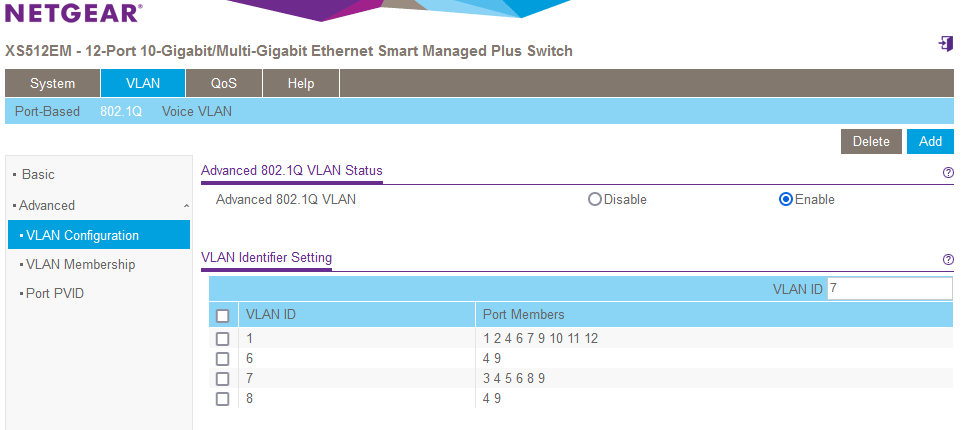The image size is (965, 430).
Task: Click port members '4 9' of VLAN 6
Action: (x=492, y=358)
